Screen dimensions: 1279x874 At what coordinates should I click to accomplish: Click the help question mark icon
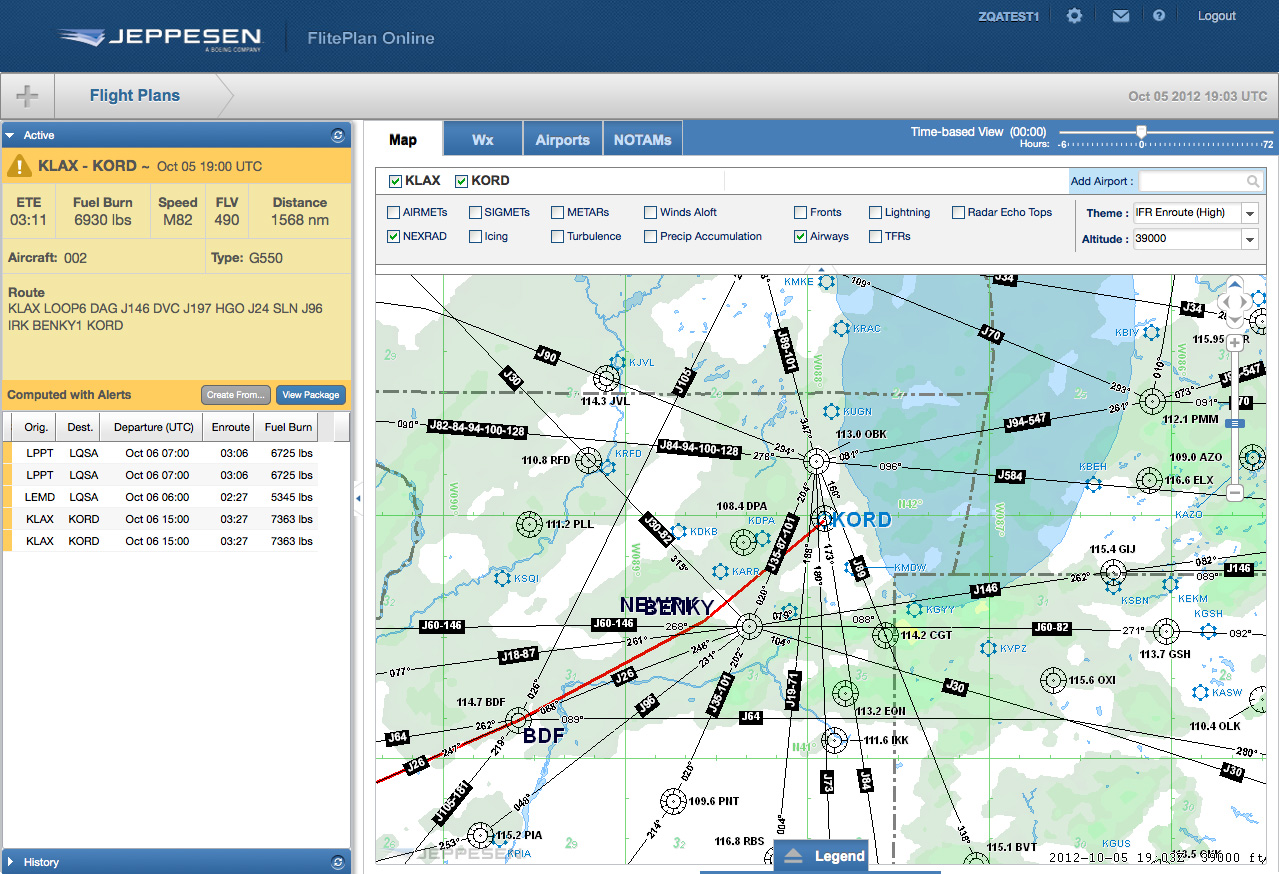tap(1159, 16)
